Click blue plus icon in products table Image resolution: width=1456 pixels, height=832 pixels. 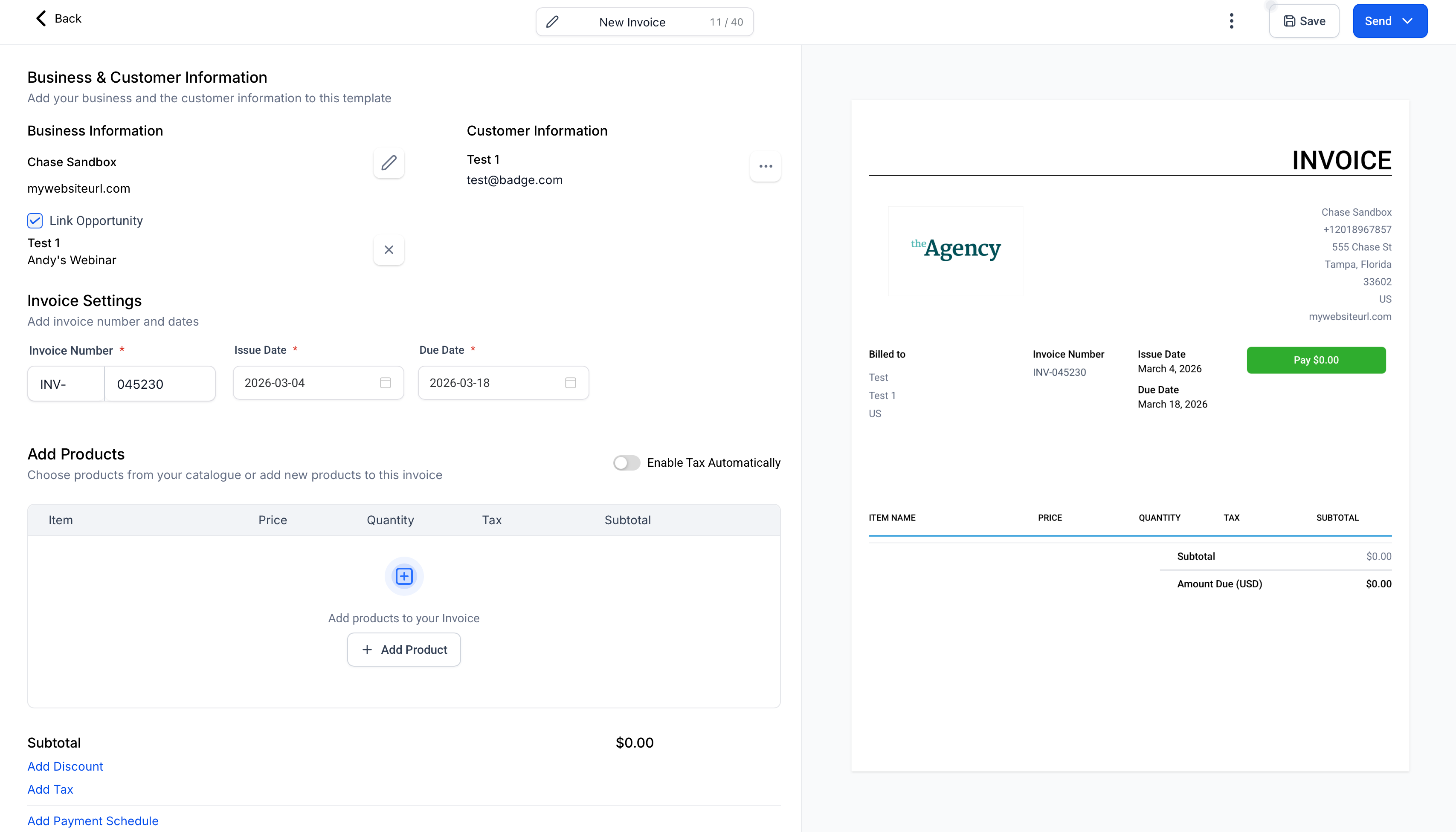coord(403,576)
